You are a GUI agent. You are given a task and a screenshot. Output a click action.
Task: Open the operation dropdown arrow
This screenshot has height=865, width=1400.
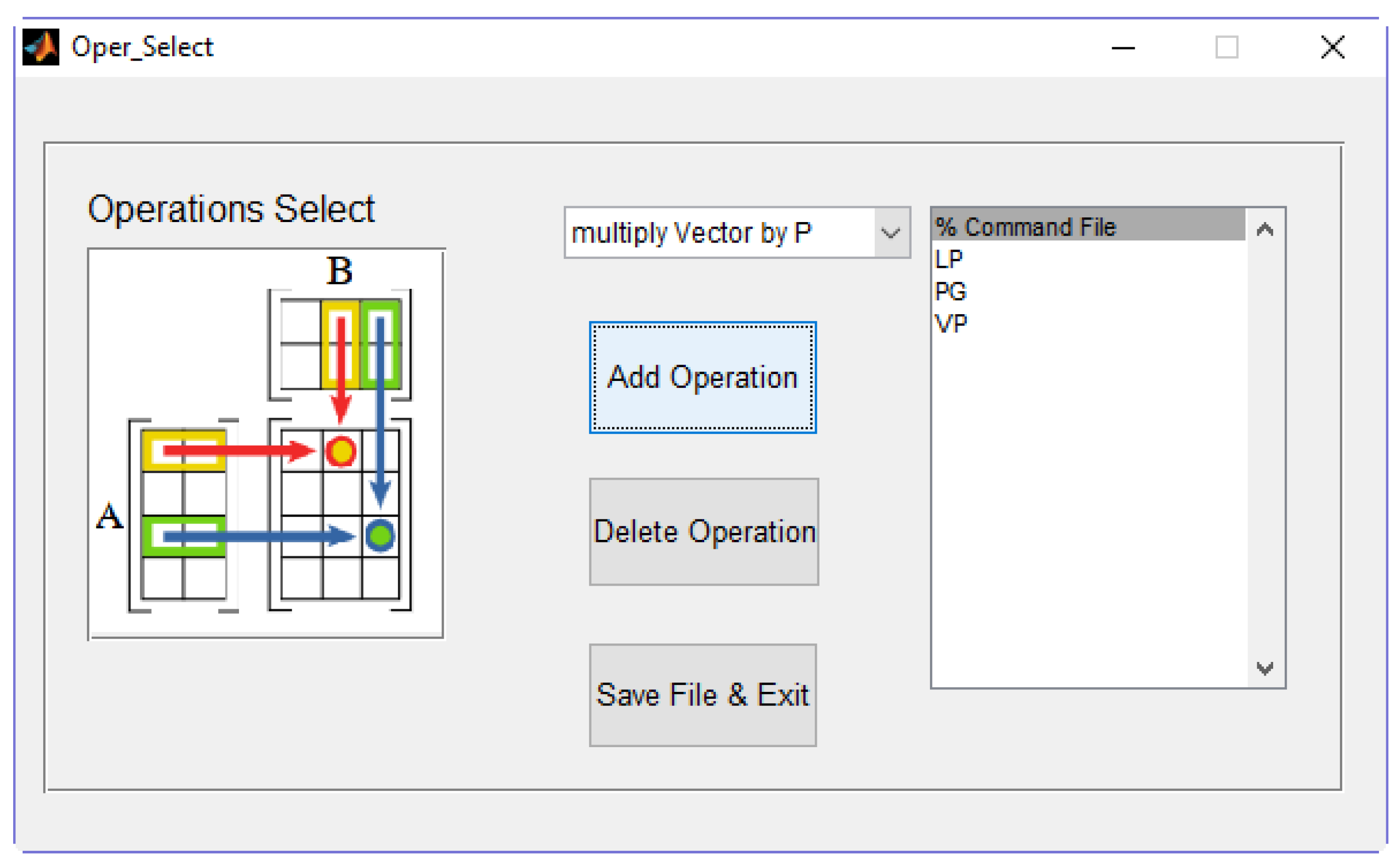point(890,233)
